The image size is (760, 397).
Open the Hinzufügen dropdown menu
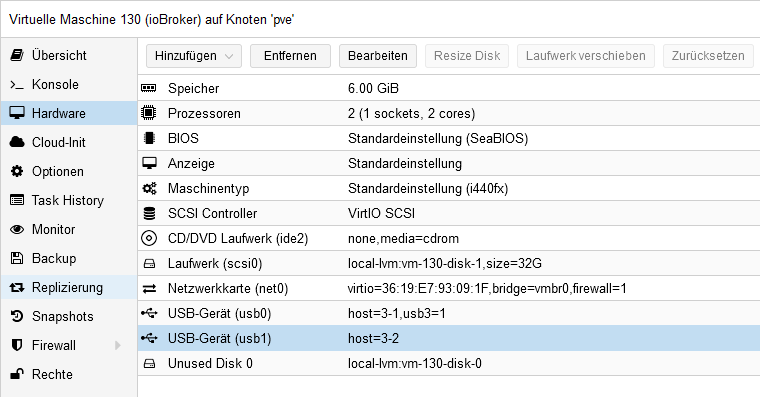pyautogui.click(x=194, y=56)
